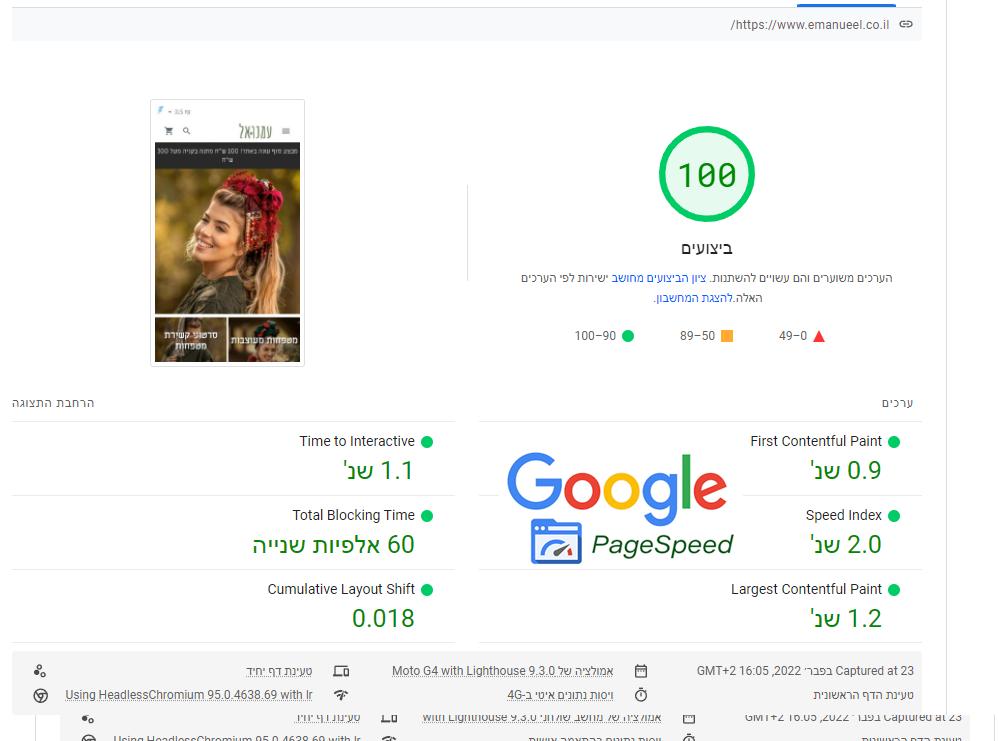Click the network signal icon beside slow 4G throttling
The height and width of the screenshot is (741, 998).
pyautogui.click(x=341, y=695)
